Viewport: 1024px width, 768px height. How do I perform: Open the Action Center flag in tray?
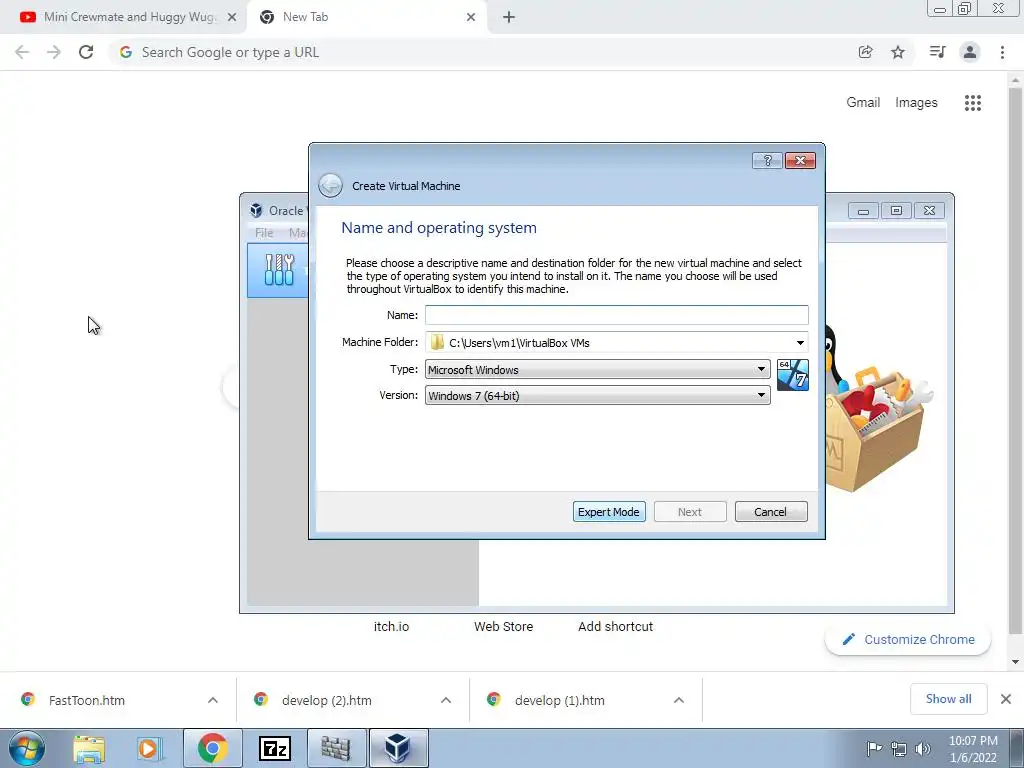pos(874,748)
